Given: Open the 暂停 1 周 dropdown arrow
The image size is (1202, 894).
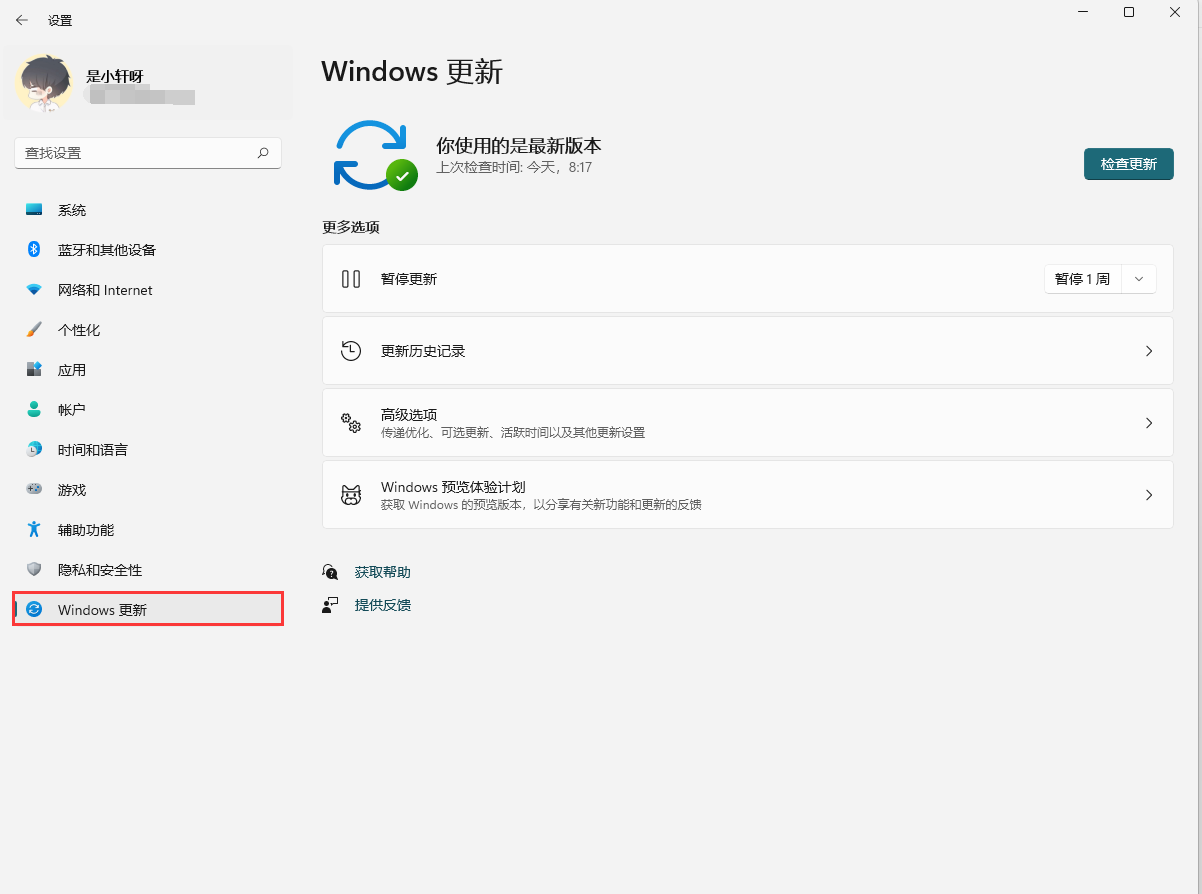Looking at the screenshot, I should tap(1139, 279).
